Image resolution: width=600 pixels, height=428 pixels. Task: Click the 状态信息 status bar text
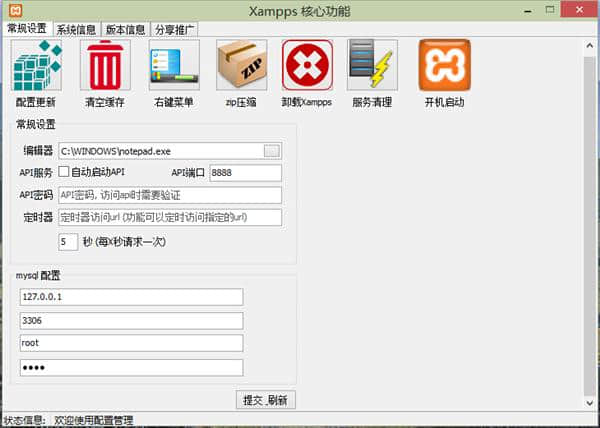click(25, 420)
